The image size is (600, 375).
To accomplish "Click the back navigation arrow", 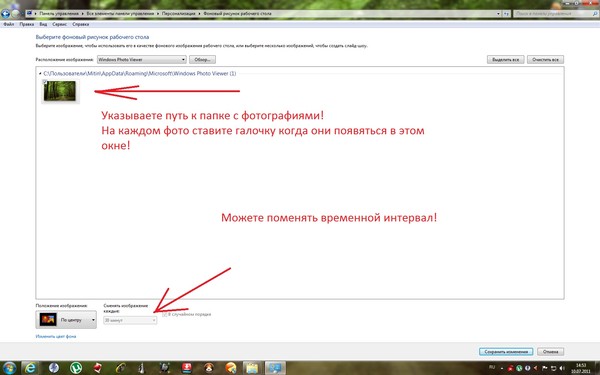I will coord(5,14).
